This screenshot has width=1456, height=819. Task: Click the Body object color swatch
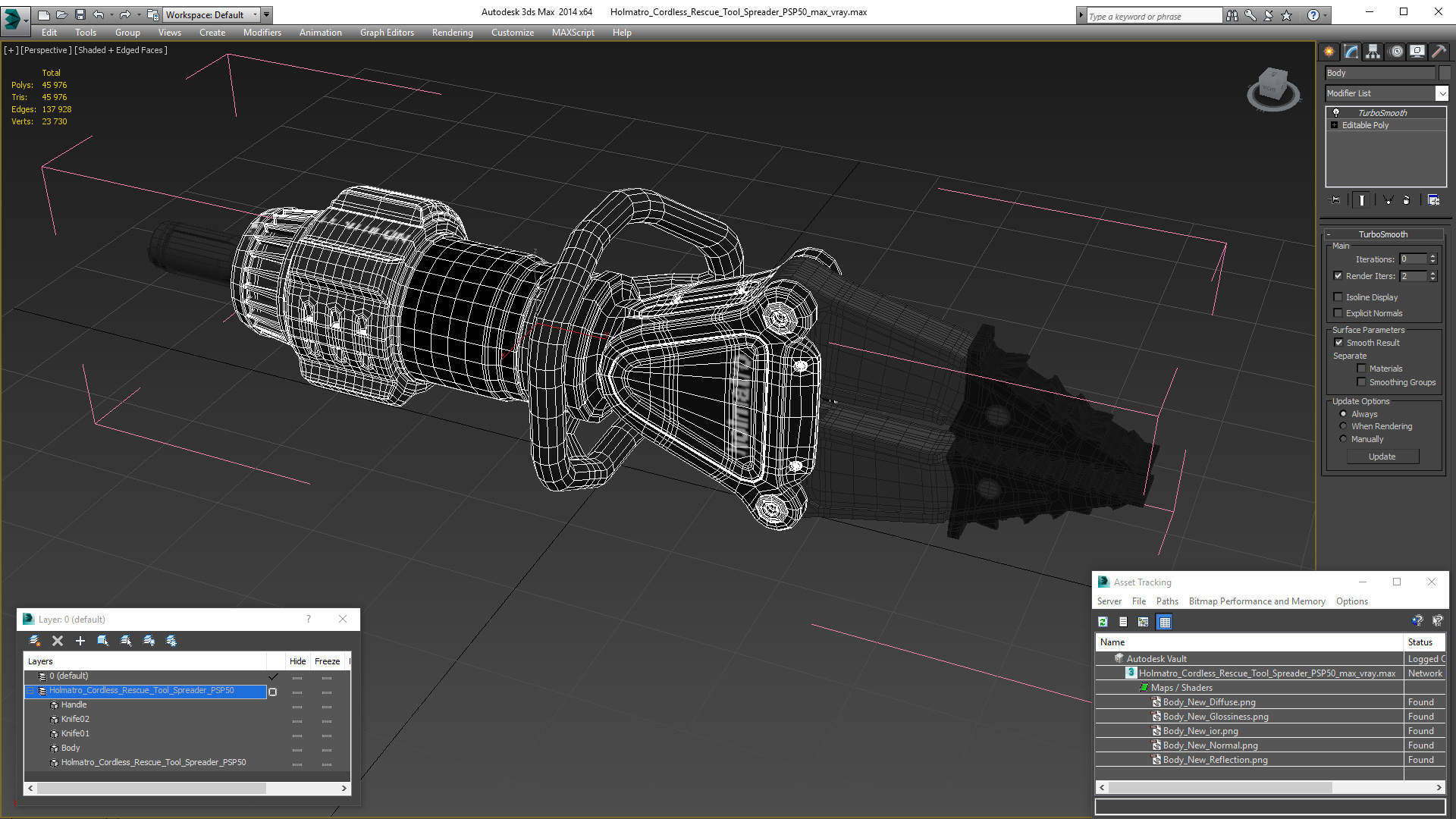coord(1445,73)
